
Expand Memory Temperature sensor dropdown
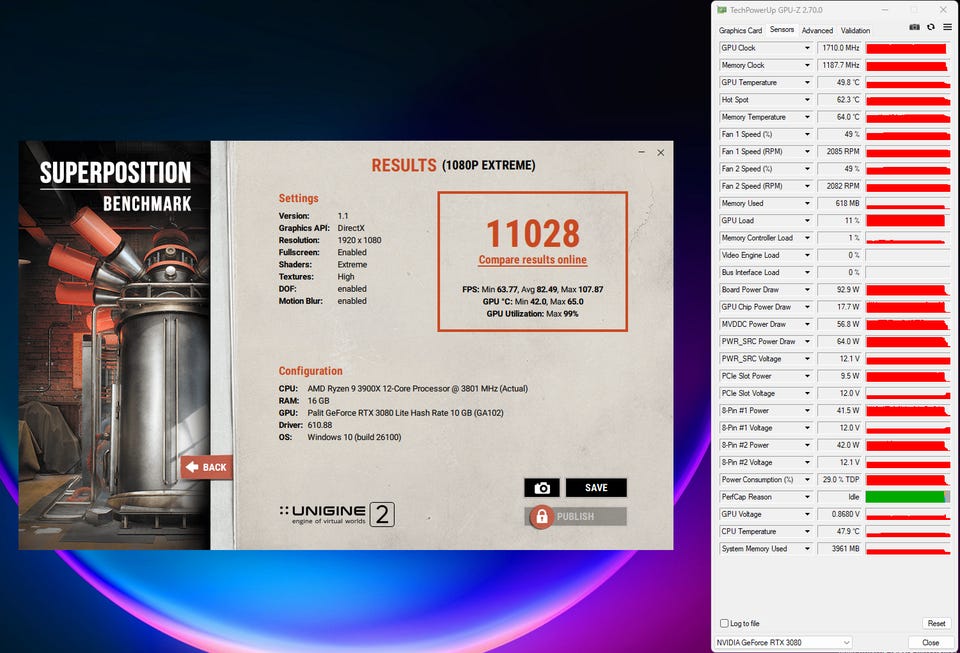pos(807,117)
